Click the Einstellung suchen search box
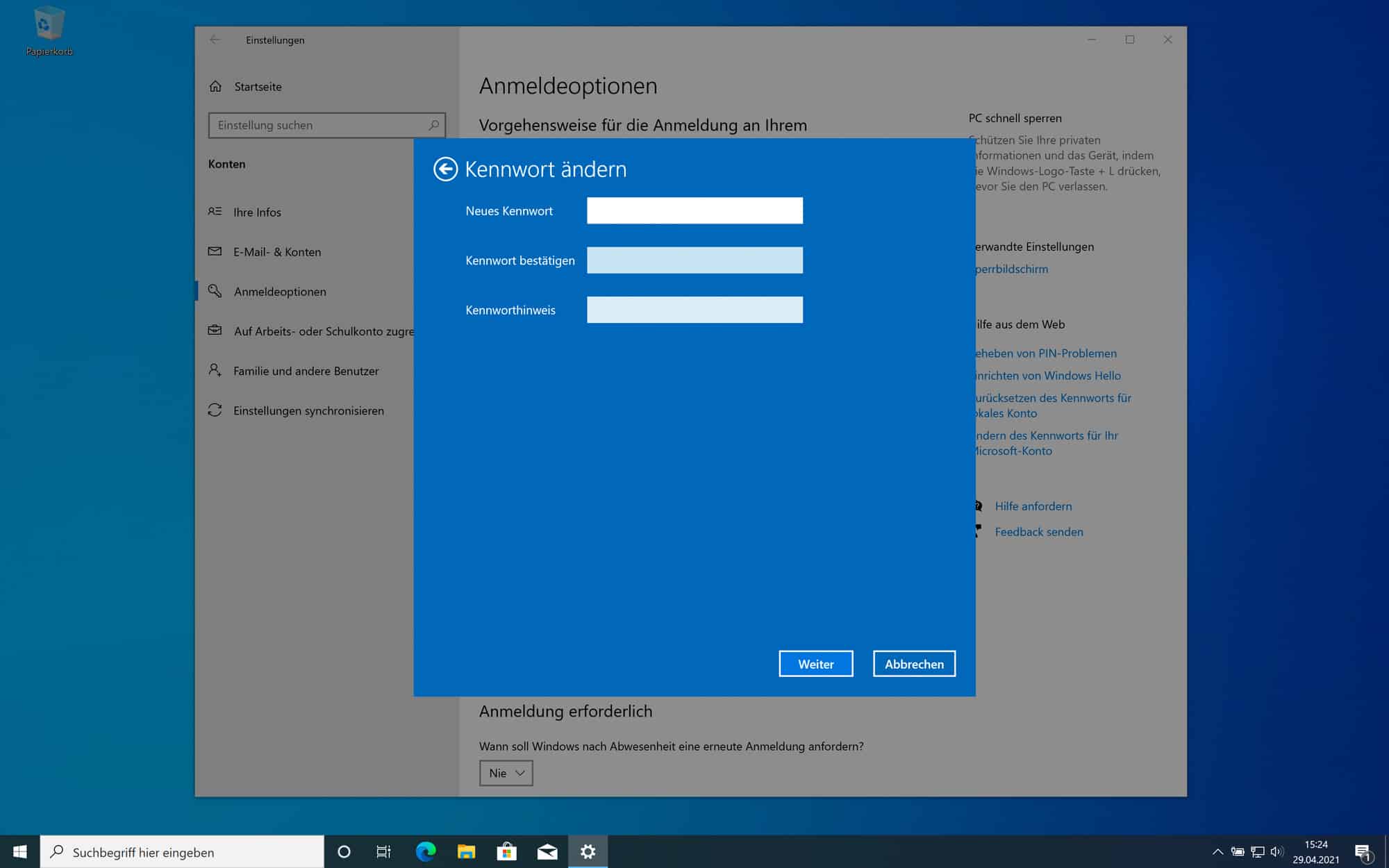1389x868 pixels. 326,125
